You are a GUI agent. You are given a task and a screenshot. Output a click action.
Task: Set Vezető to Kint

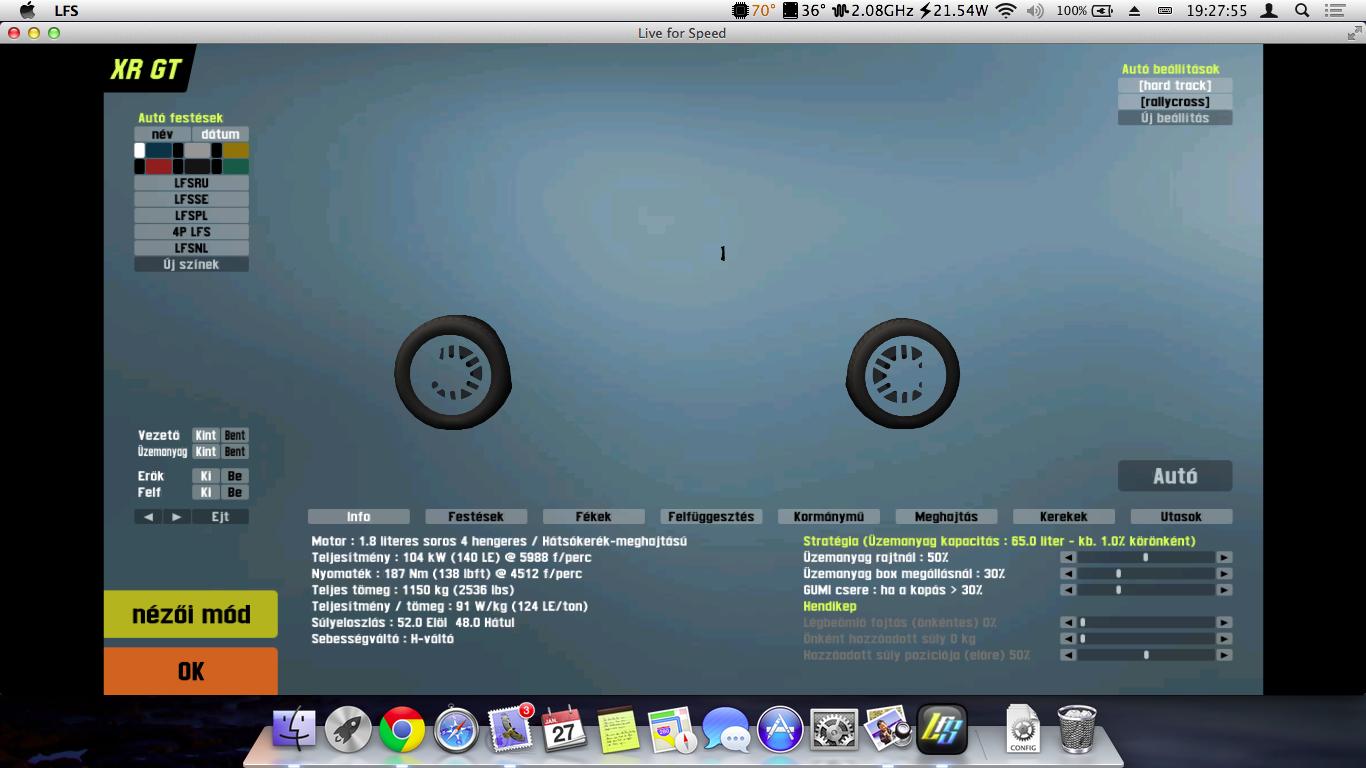click(x=206, y=436)
